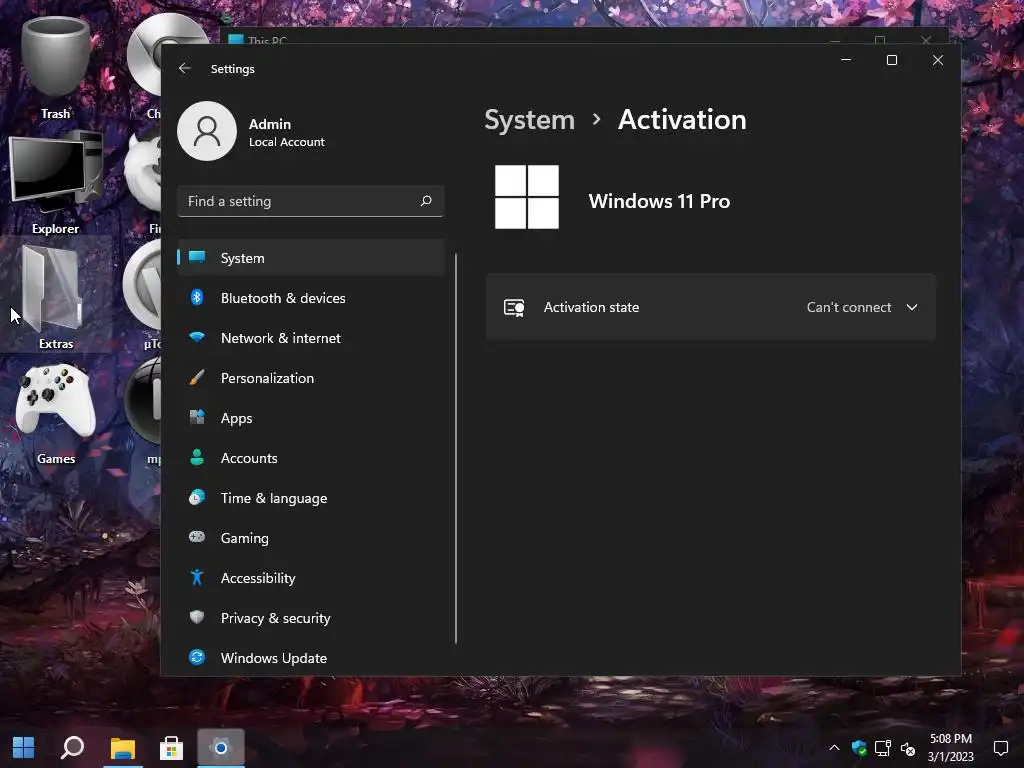Open the notification center icon

[1001, 748]
